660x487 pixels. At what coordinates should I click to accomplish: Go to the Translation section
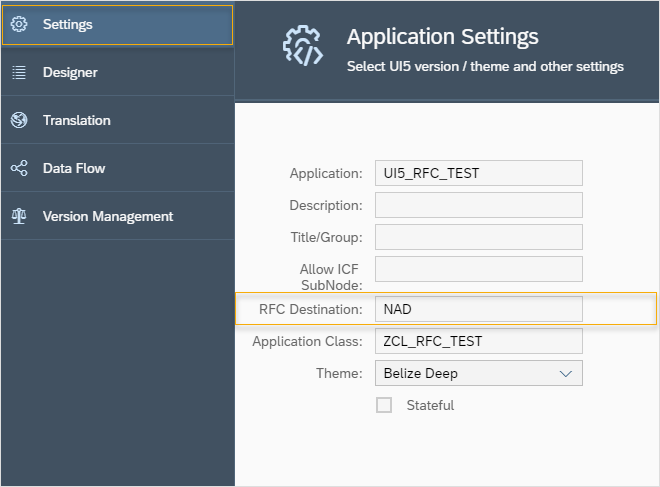click(x=117, y=120)
